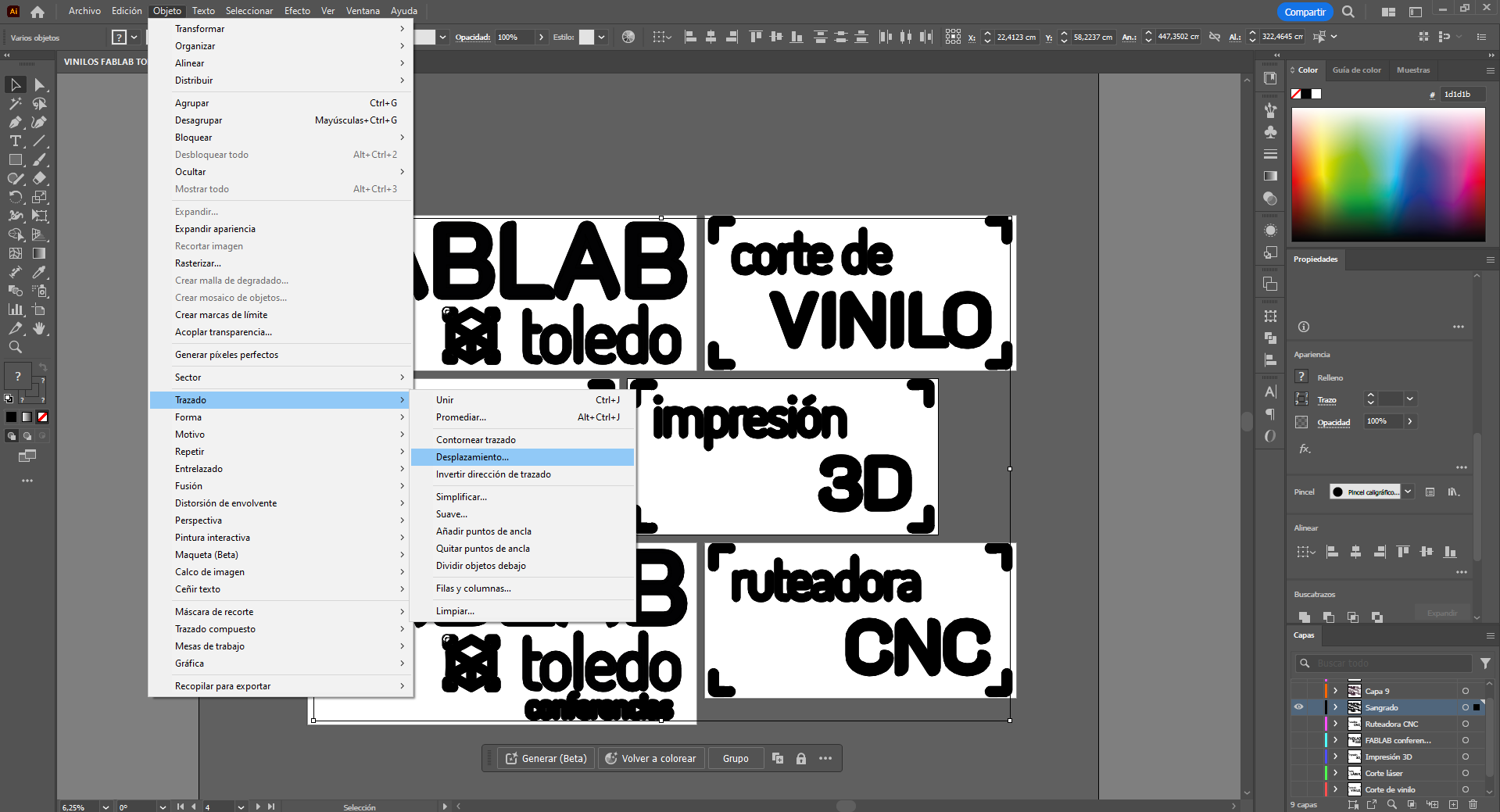This screenshot has height=812, width=1500.
Task: Activate the Hand tool
Action: coord(40,328)
